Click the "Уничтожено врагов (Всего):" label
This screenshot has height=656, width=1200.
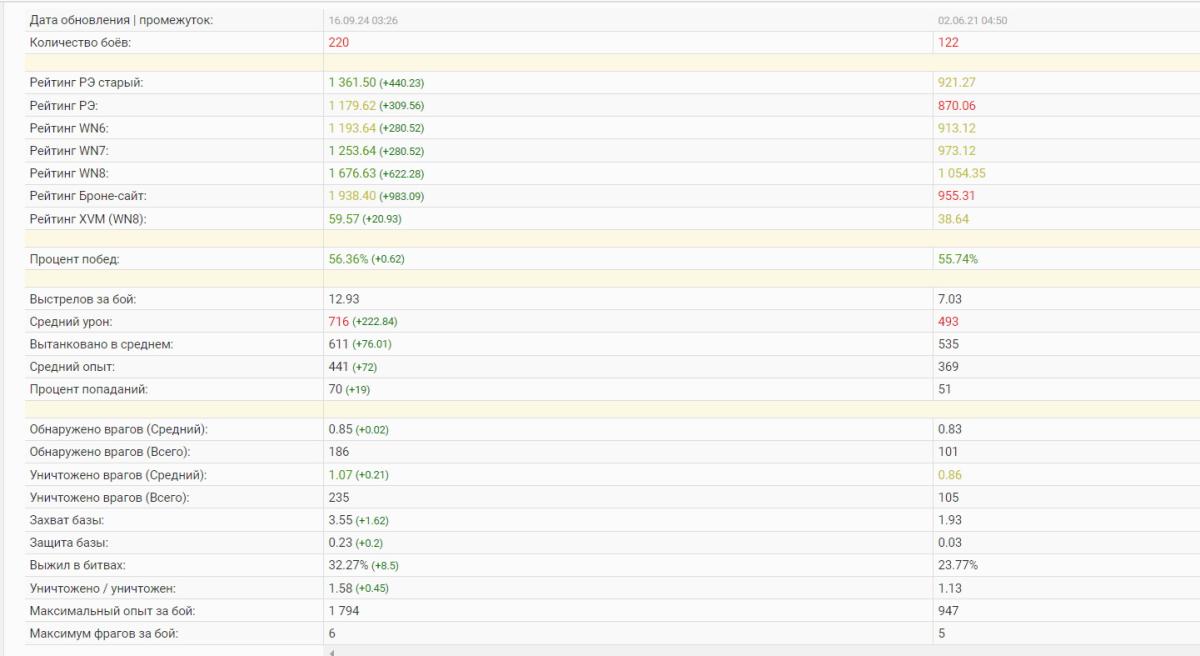(109, 497)
